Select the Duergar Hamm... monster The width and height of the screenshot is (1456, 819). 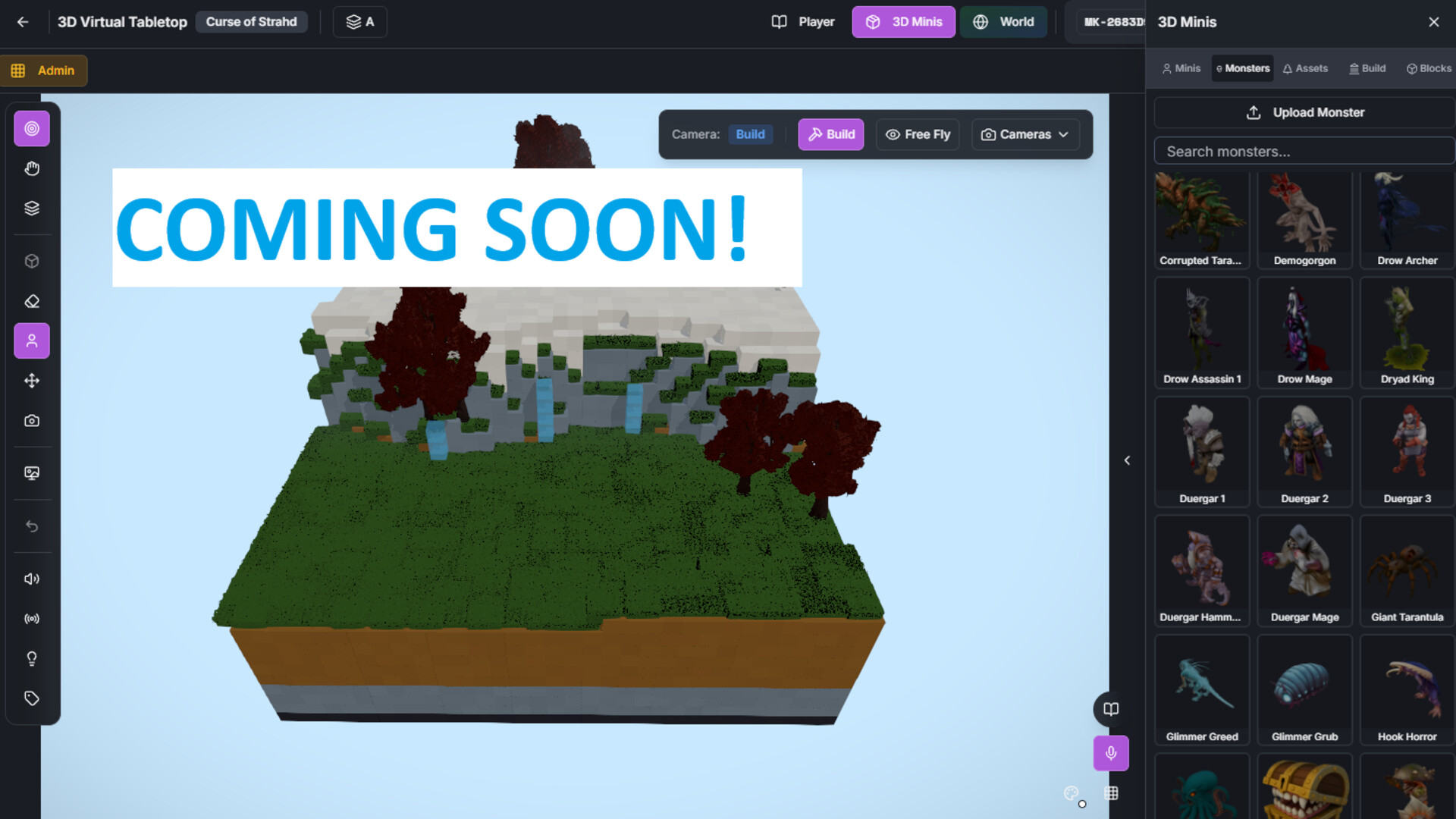[1201, 571]
